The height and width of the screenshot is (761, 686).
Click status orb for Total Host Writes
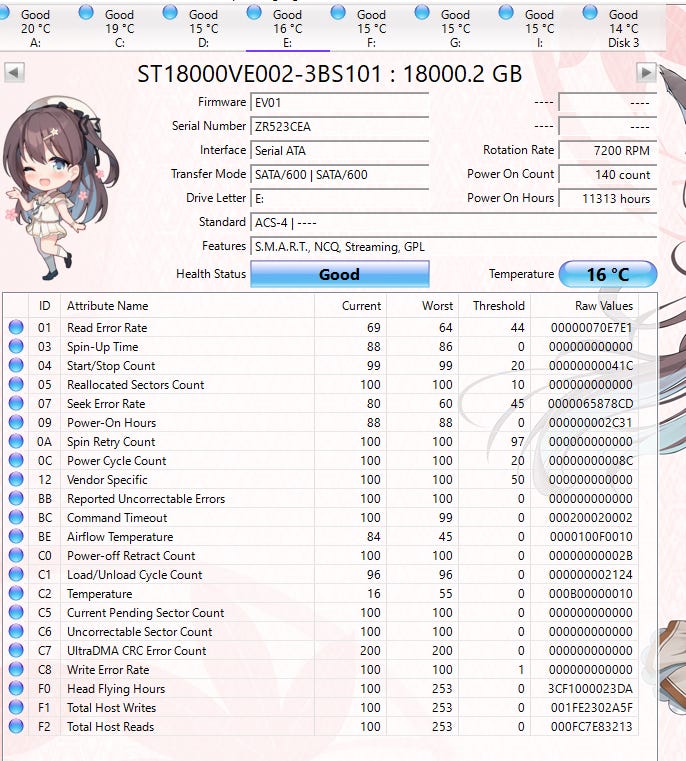[16, 707]
